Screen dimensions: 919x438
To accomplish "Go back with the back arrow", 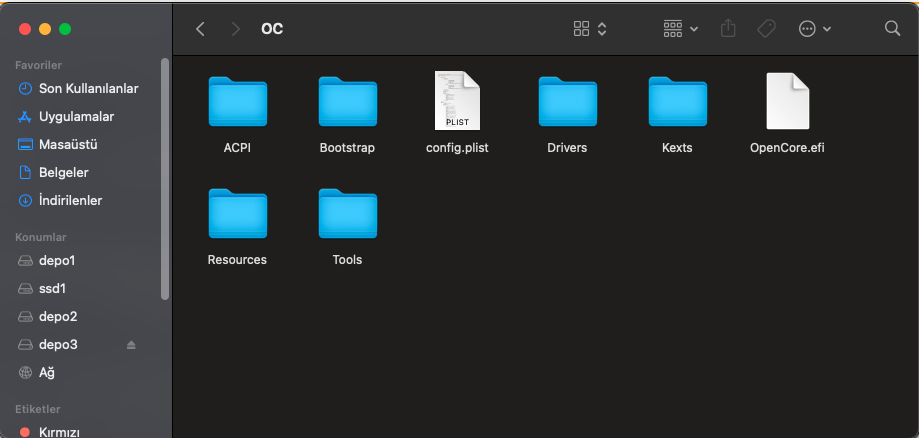I will point(201,29).
